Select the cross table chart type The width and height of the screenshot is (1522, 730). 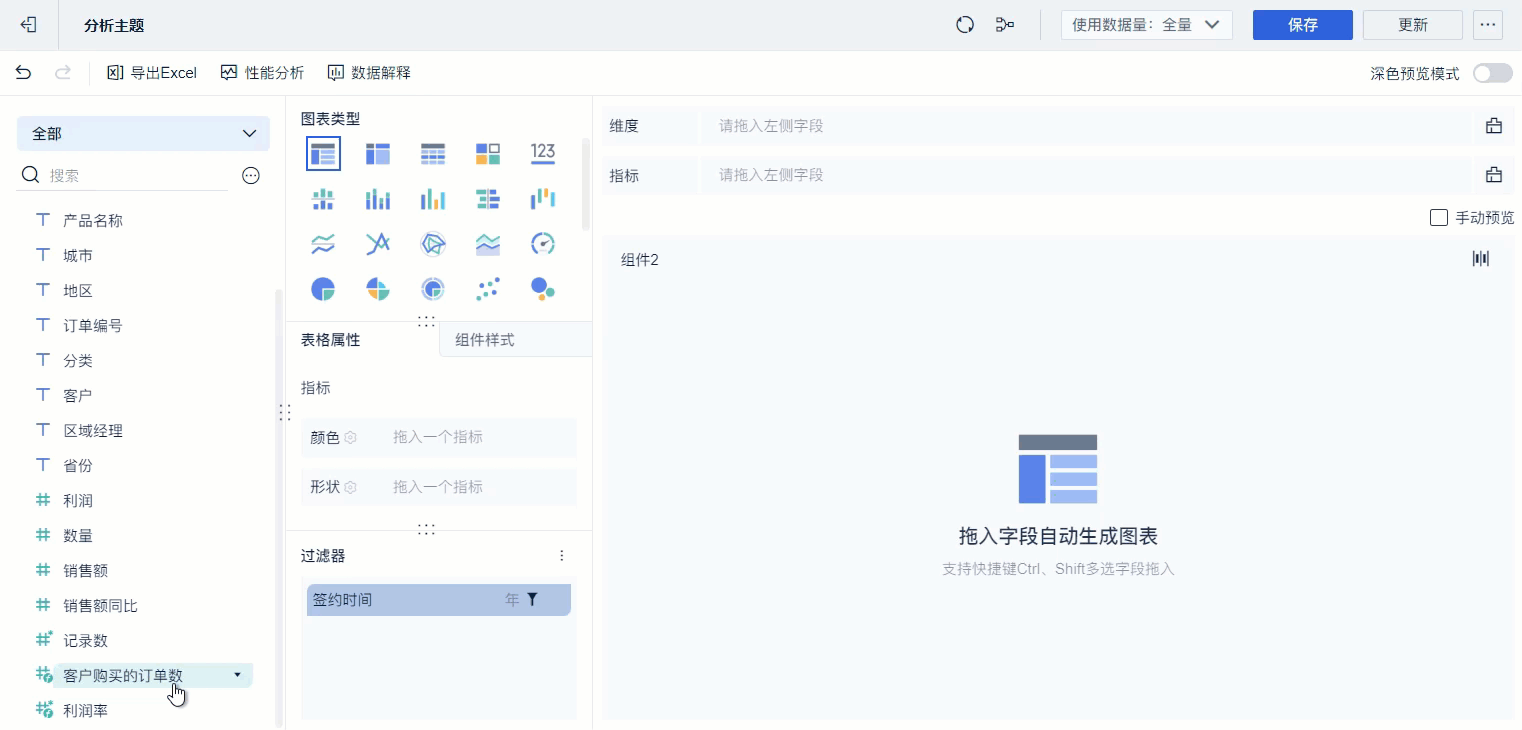click(378, 153)
